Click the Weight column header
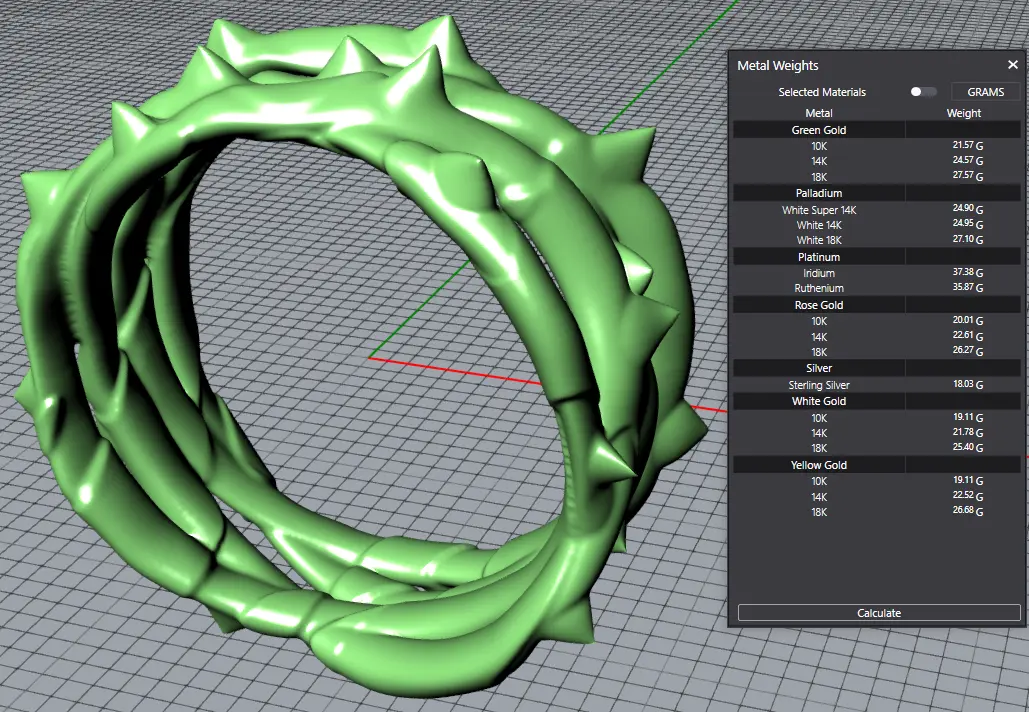This screenshot has height=712, width=1029. click(x=964, y=113)
